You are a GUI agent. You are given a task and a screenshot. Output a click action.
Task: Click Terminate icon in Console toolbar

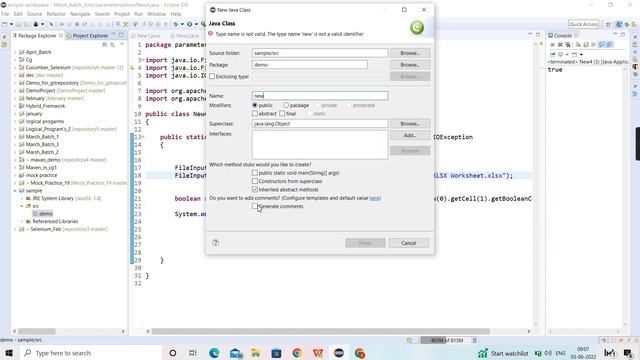[x=552, y=44]
